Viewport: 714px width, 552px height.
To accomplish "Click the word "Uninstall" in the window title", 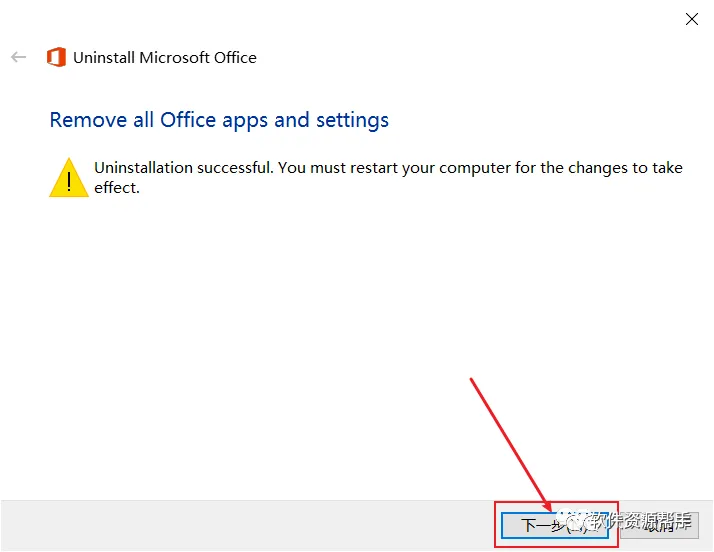I will pos(104,58).
